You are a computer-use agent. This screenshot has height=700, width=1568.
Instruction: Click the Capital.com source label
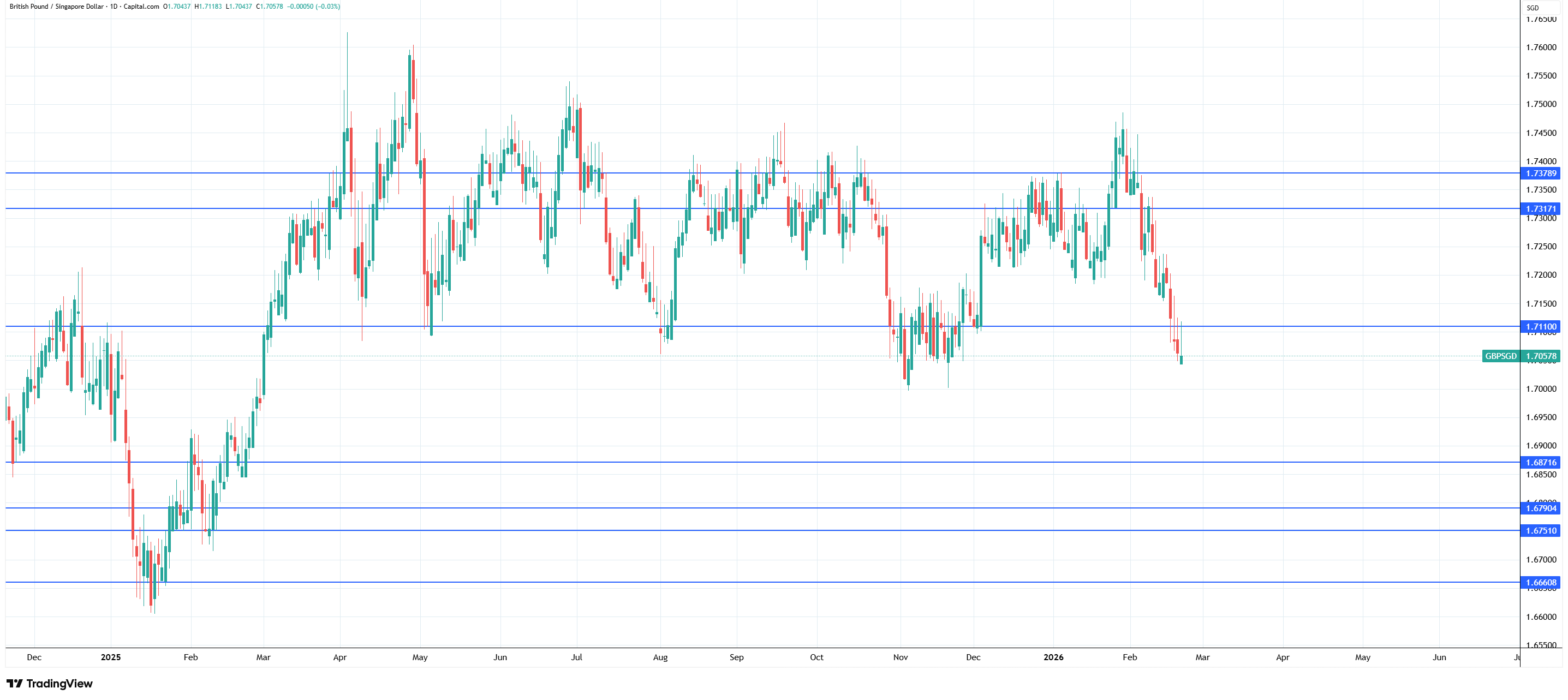point(141,7)
